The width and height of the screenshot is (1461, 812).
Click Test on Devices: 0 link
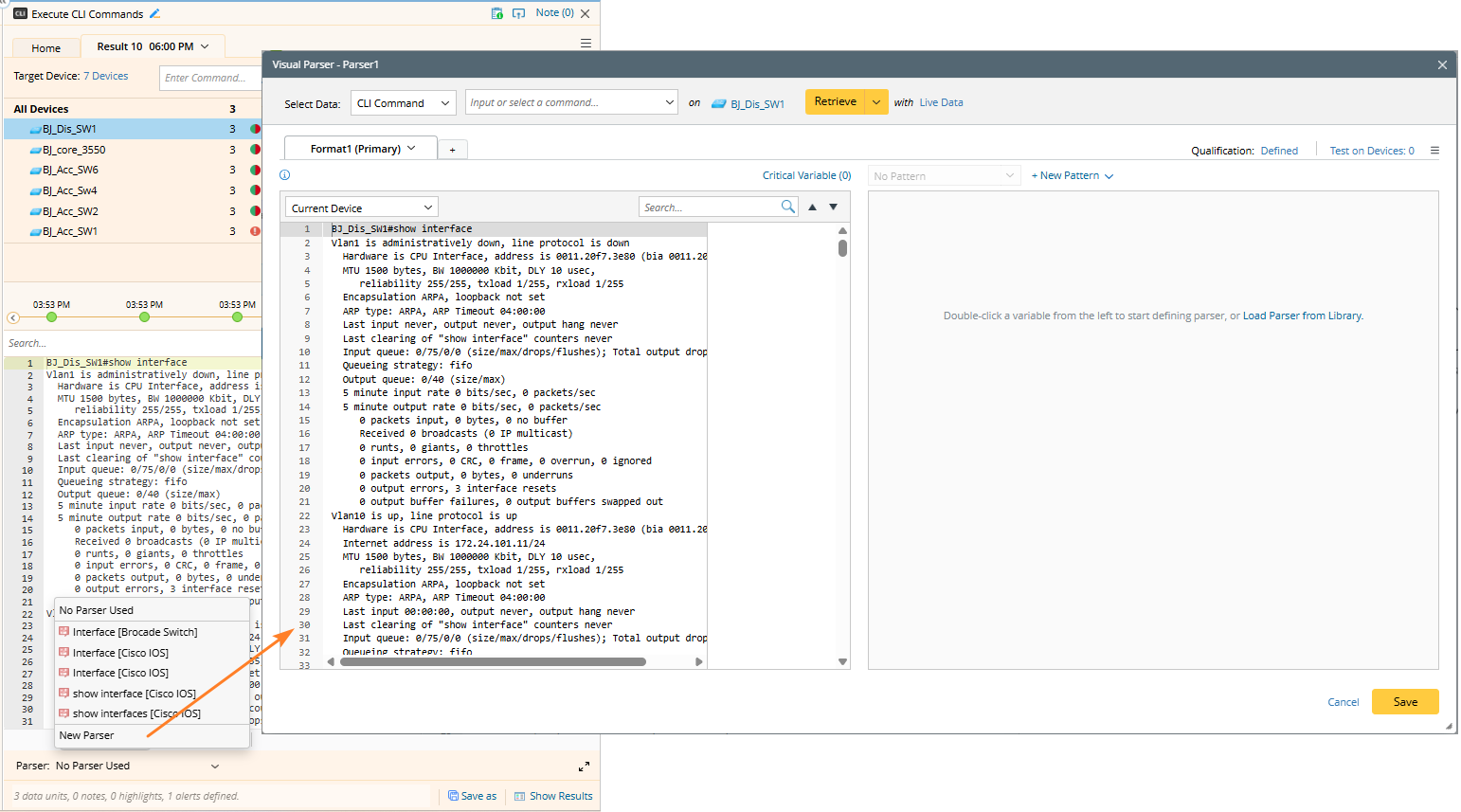[x=1372, y=151]
